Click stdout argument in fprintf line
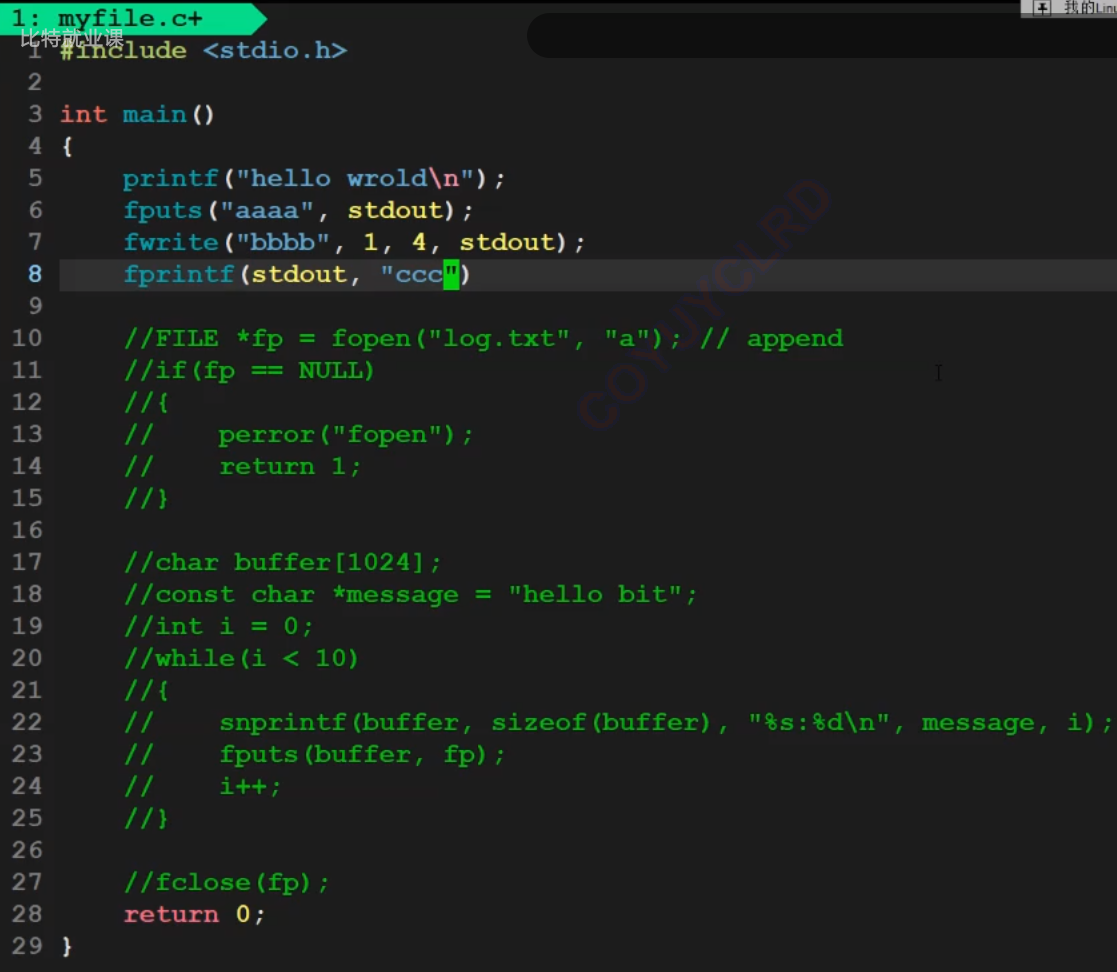 (298, 274)
